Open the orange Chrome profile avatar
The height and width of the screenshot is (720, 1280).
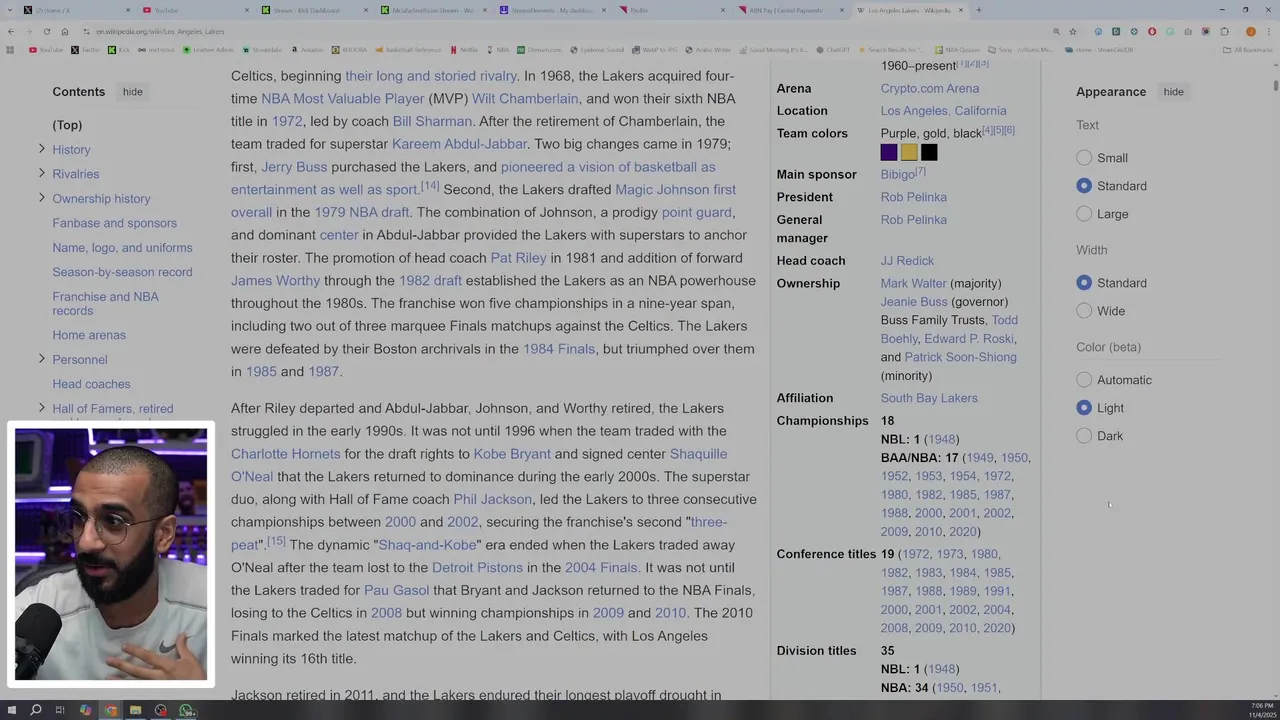(x=1250, y=31)
